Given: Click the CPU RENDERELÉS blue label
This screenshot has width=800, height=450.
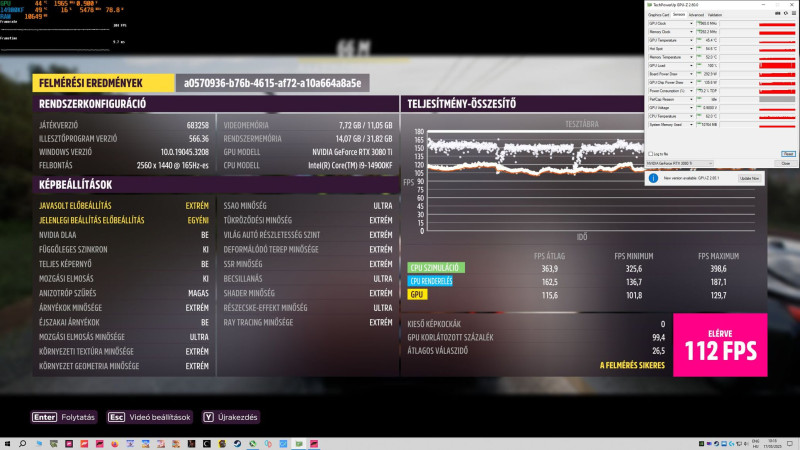Looking at the screenshot, I should [x=430, y=281].
